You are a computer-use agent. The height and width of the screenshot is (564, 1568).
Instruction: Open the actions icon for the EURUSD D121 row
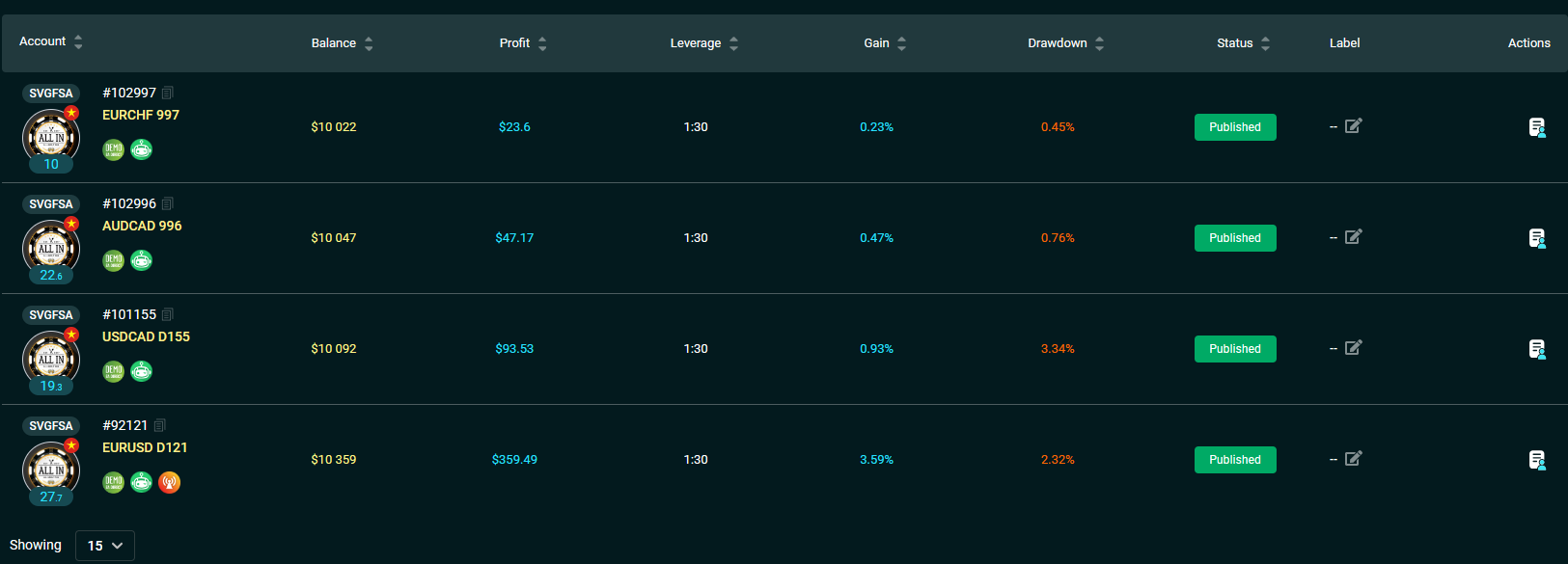click(x=1537, y=460)
